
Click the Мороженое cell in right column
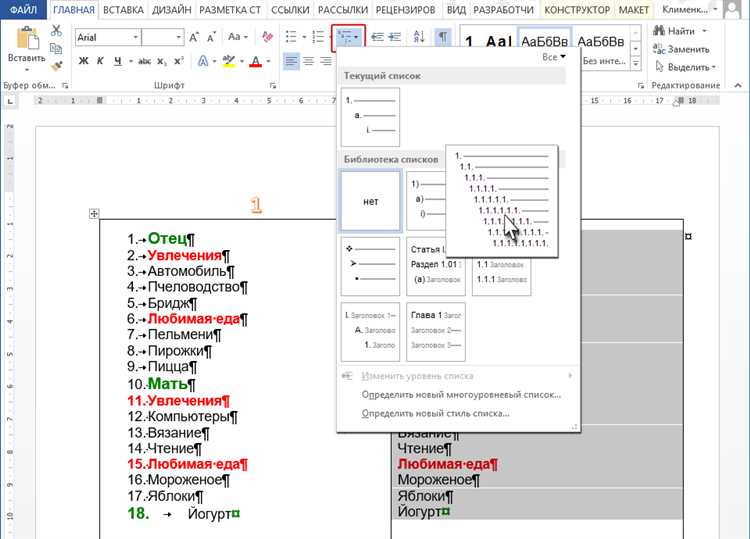434,480
